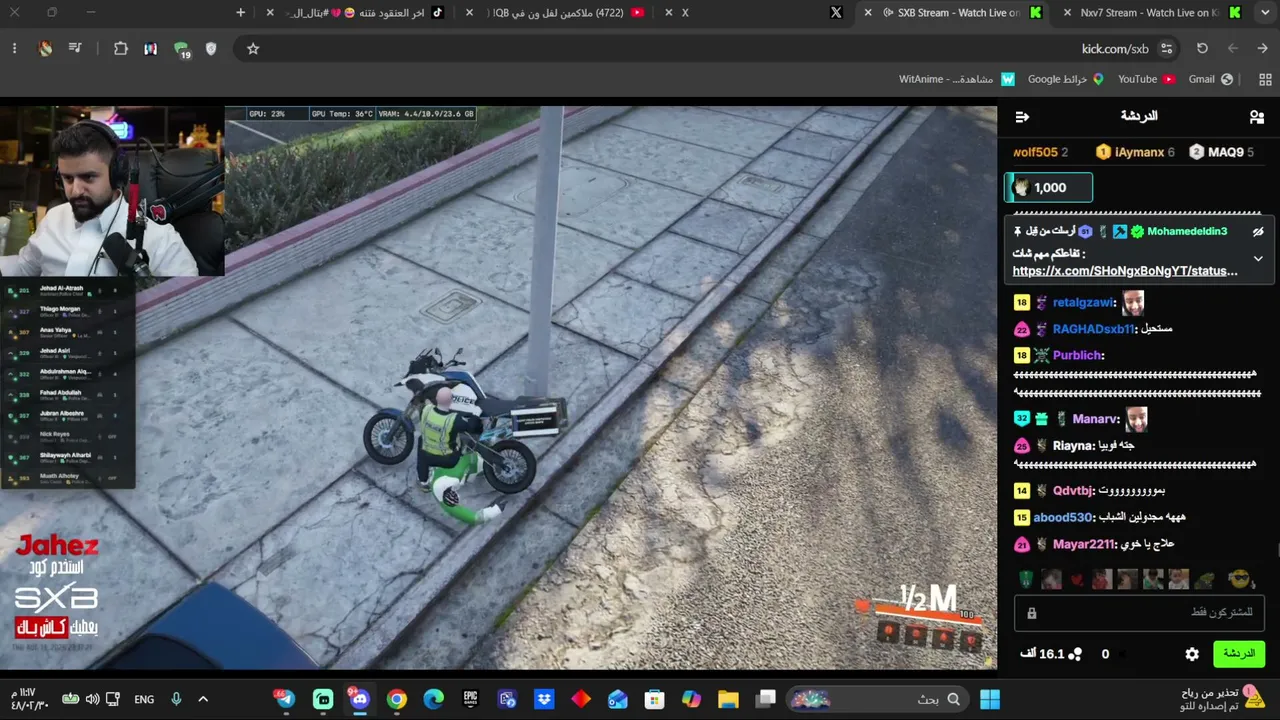Open Dropbox from the taskbar
The height and width of the screenshot is (720, 1280).
[544, 699]
